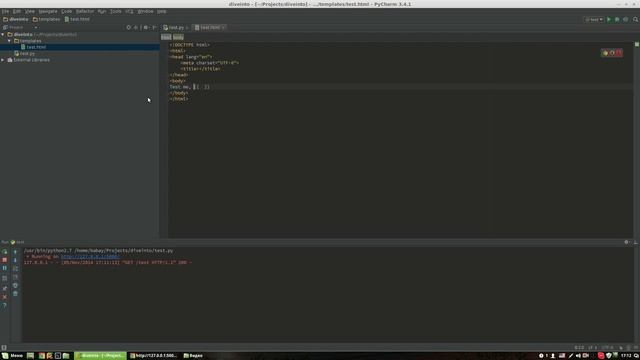Rerun 'test' in the Run panel
This screenshot has height=360, width=640.
tap(4, 252)
